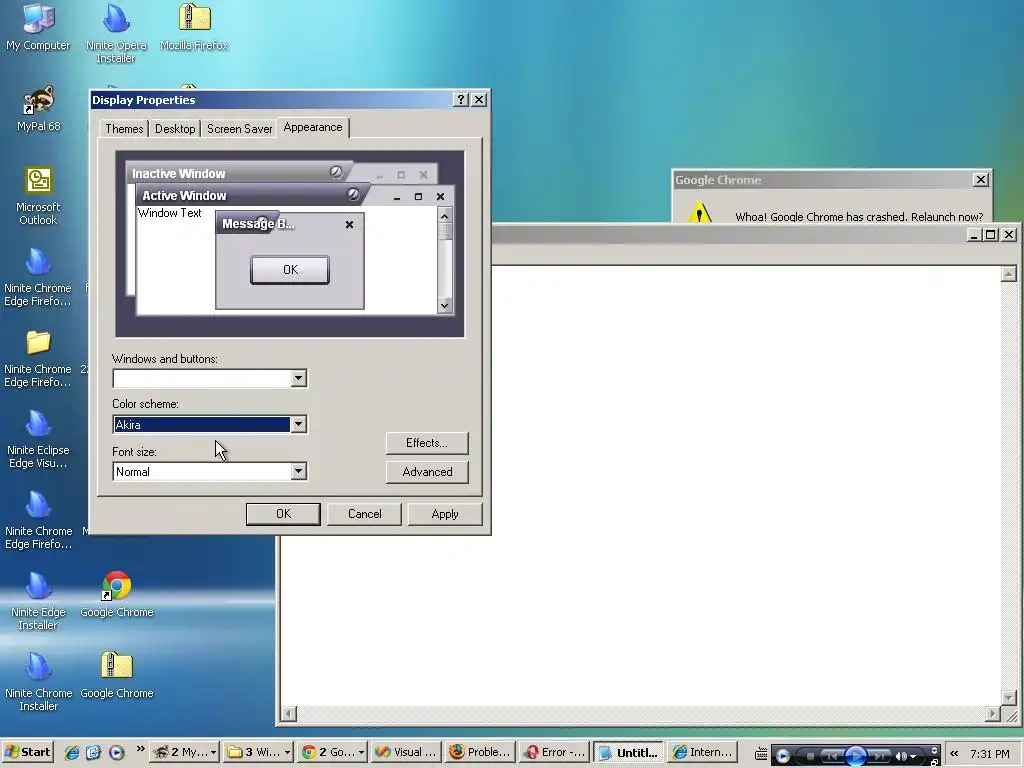Open the Color scheme dropdown showing Akira
The image size is (1024, 768).
coord(298,424)
